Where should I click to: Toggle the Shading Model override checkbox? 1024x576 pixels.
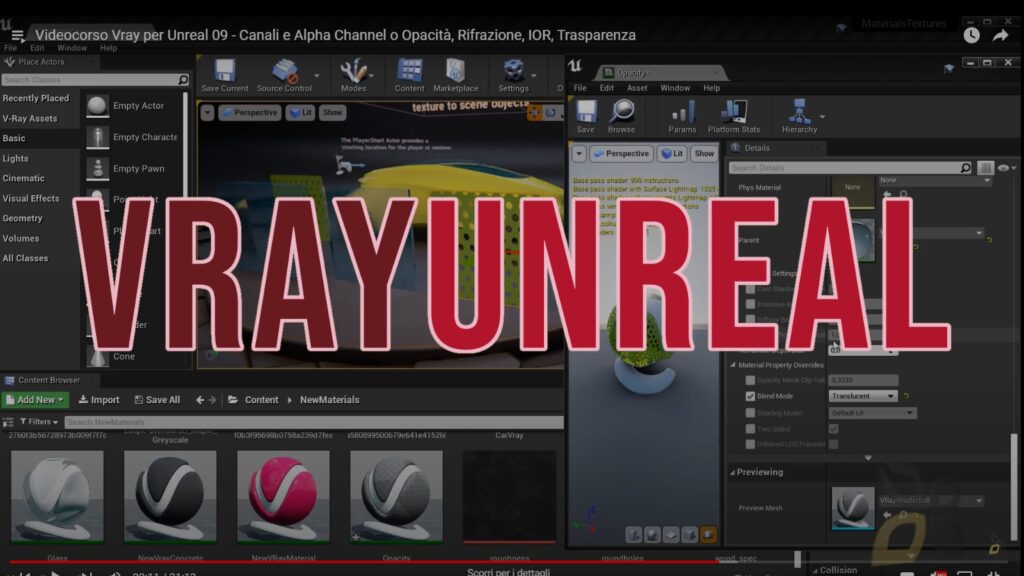point(750,413)
